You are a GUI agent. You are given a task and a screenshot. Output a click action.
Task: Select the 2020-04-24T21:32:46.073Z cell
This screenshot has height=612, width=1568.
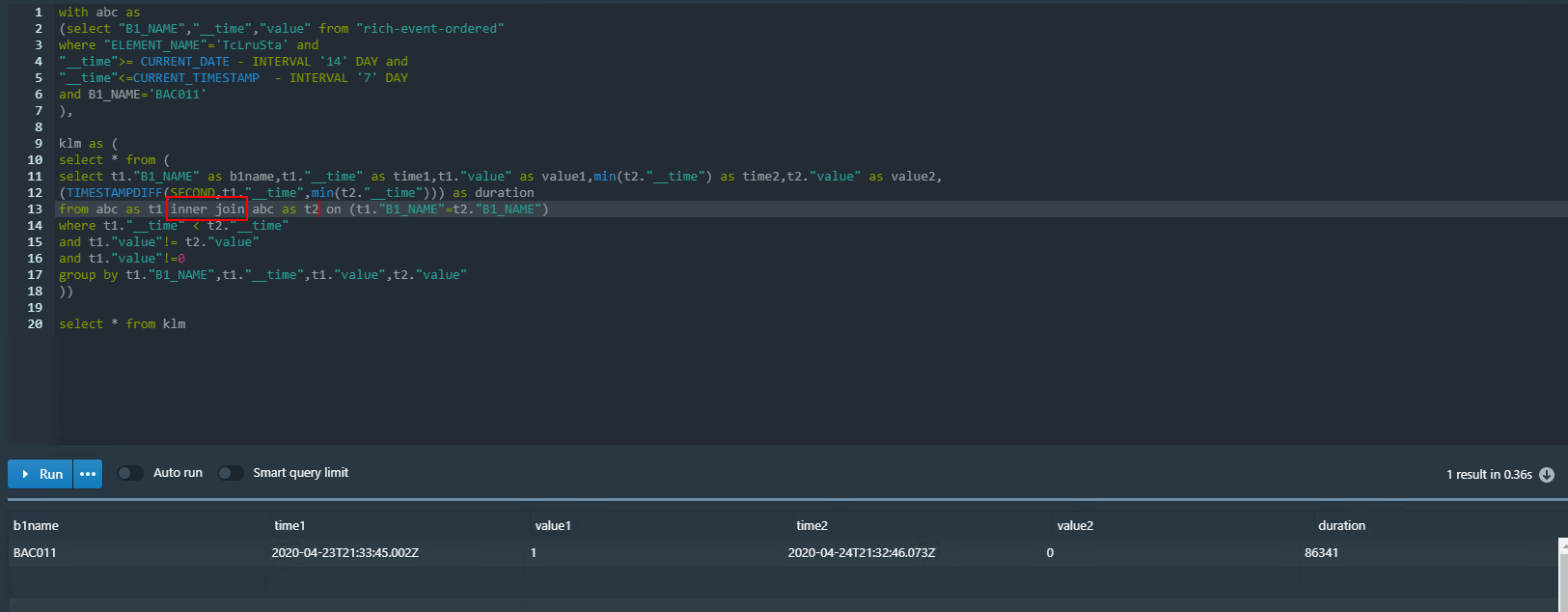pyautogui.click(x=862, y=552)
